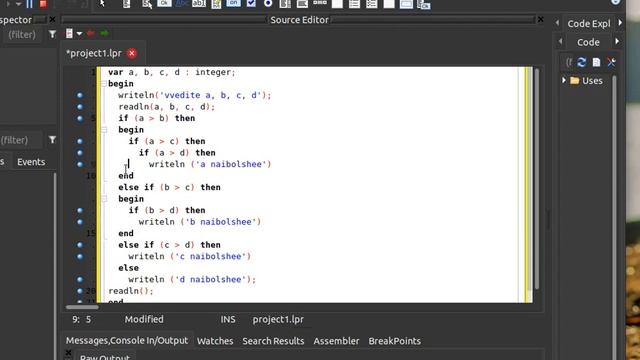Viewport: 640px width, 360px height.
Task: Toggle breakpoint on 'if (a > d) then' line
Action: point(80,153)
